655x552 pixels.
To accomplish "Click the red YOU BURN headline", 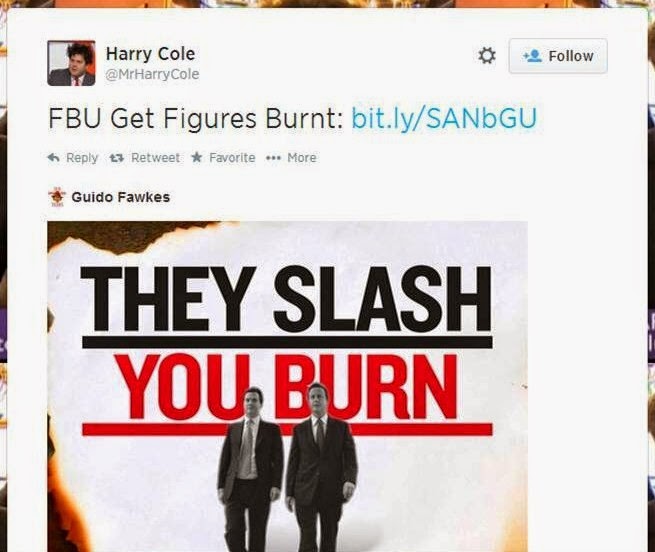I will click(289, 387).
